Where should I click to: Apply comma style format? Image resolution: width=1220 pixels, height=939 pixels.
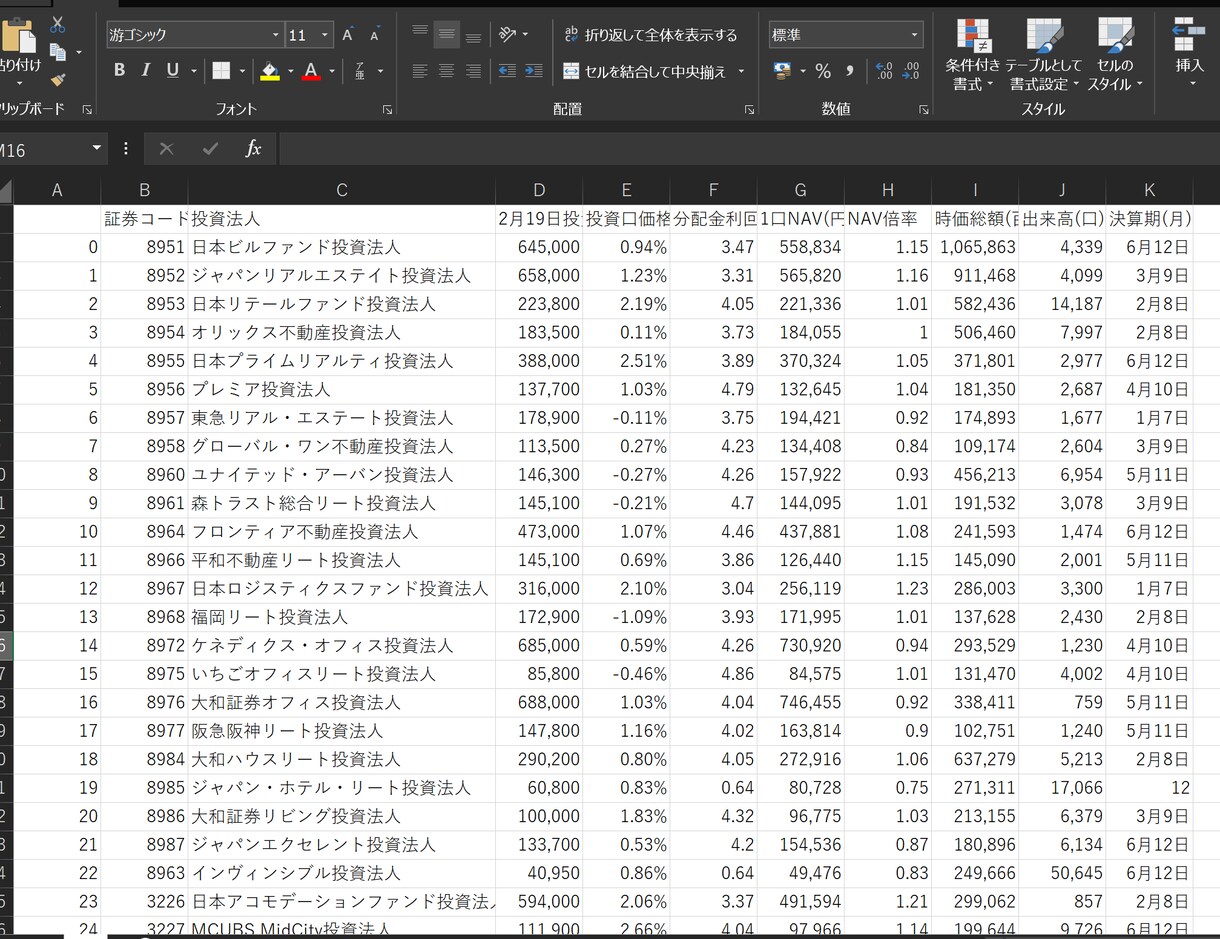pyautogui.click(x=850, y=71)
